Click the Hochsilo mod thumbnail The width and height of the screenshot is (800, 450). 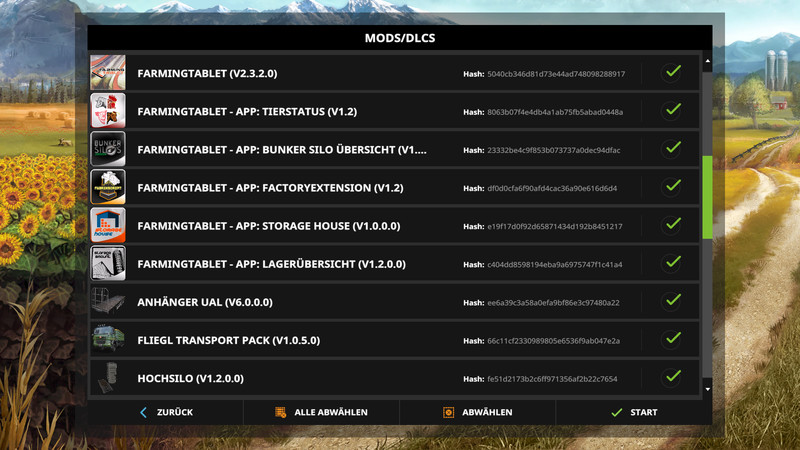pos(108,378)
